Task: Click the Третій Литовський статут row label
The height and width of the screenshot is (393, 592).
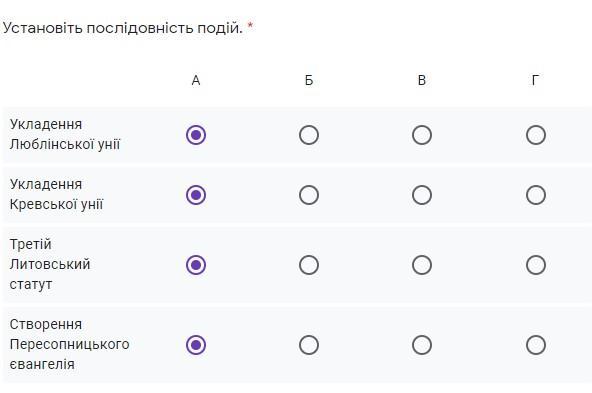Action: pos(50,264)
